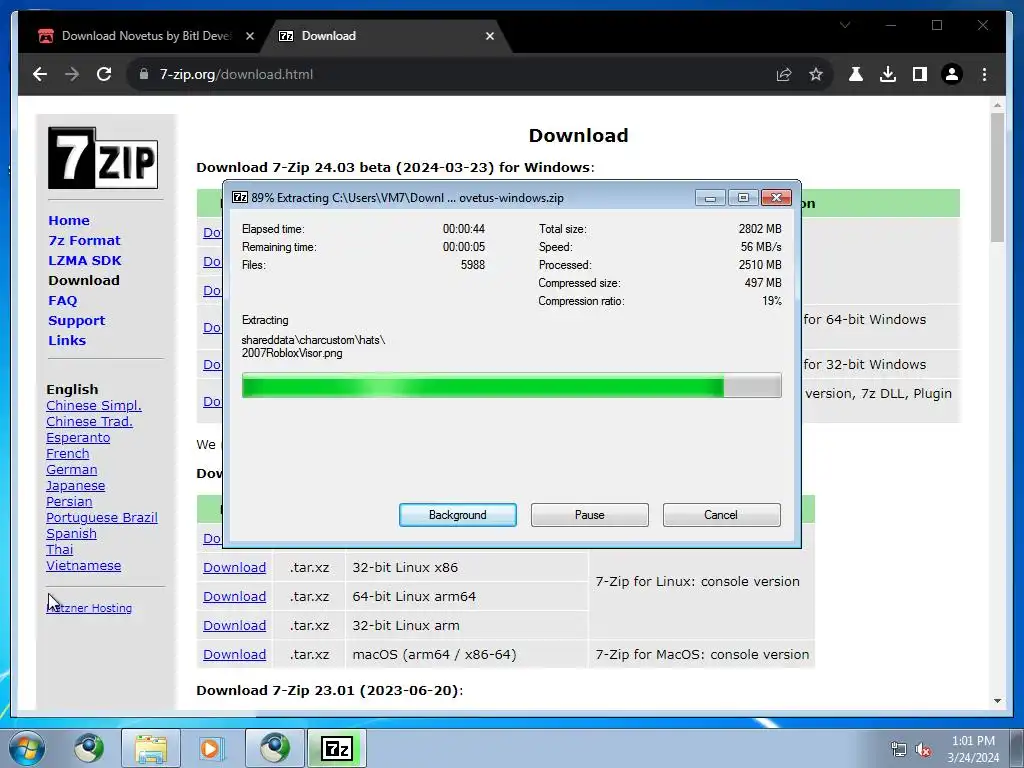Maximize the 7-Zip extracting dialog
1024x768 pixels.
[743, 197]
